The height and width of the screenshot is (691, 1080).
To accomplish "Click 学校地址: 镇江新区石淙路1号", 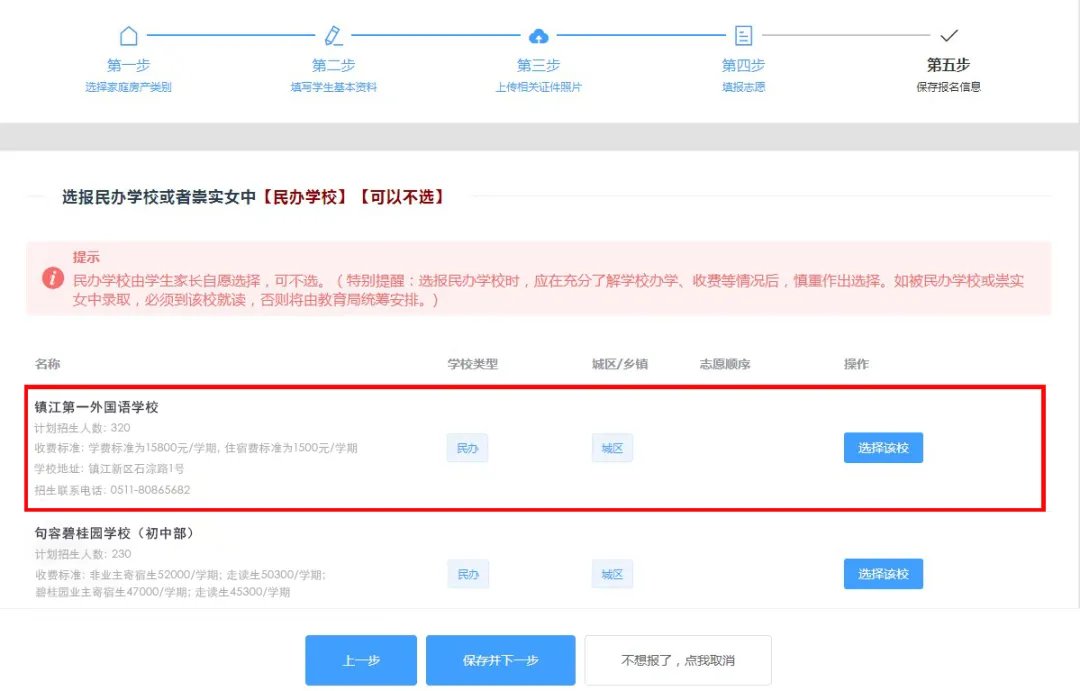I will pyautogui.click(x=110, y=468).
